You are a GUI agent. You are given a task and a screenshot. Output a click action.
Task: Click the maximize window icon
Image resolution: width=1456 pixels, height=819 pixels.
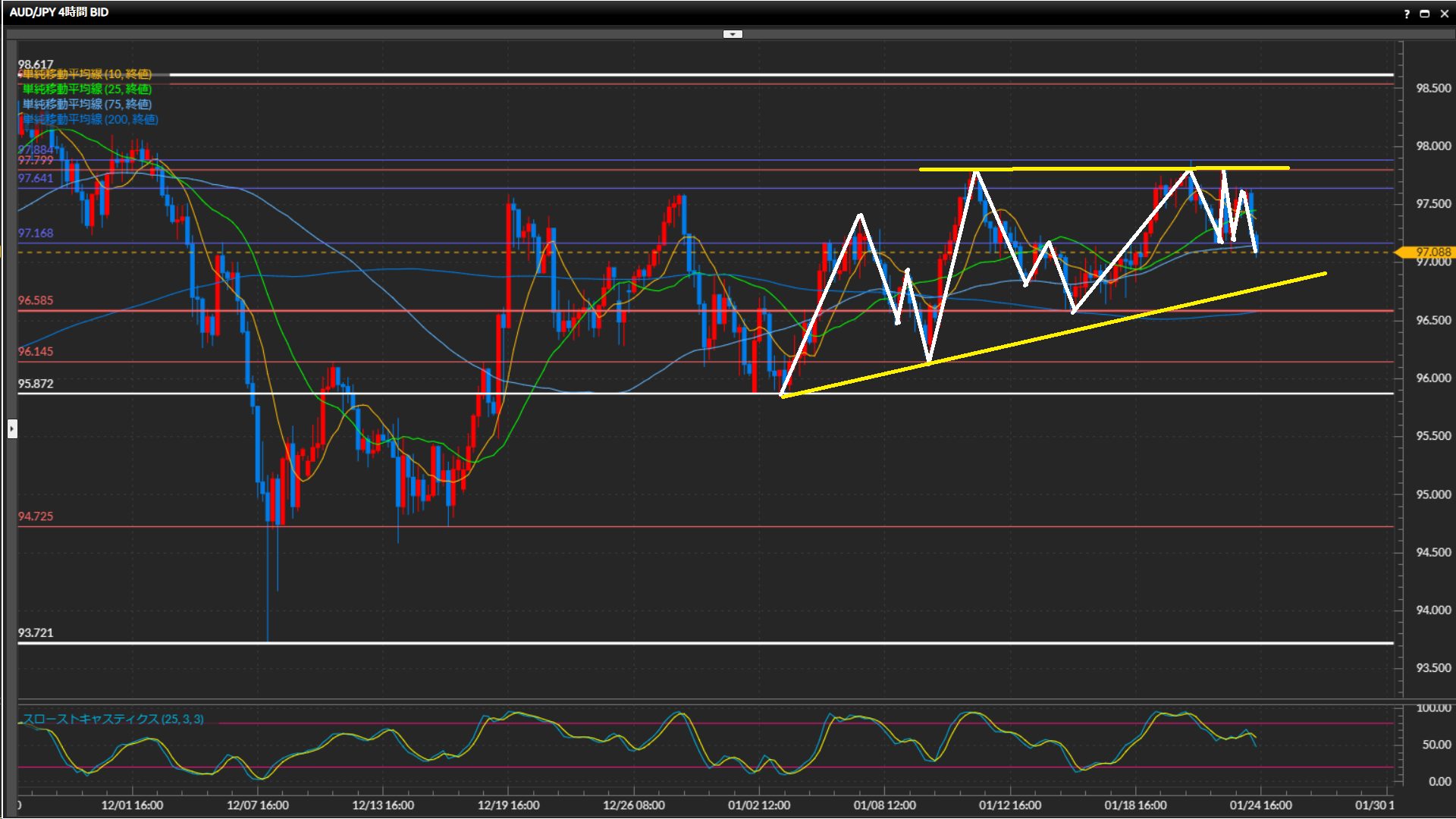pyautogui.click(x=1424, y=14)
